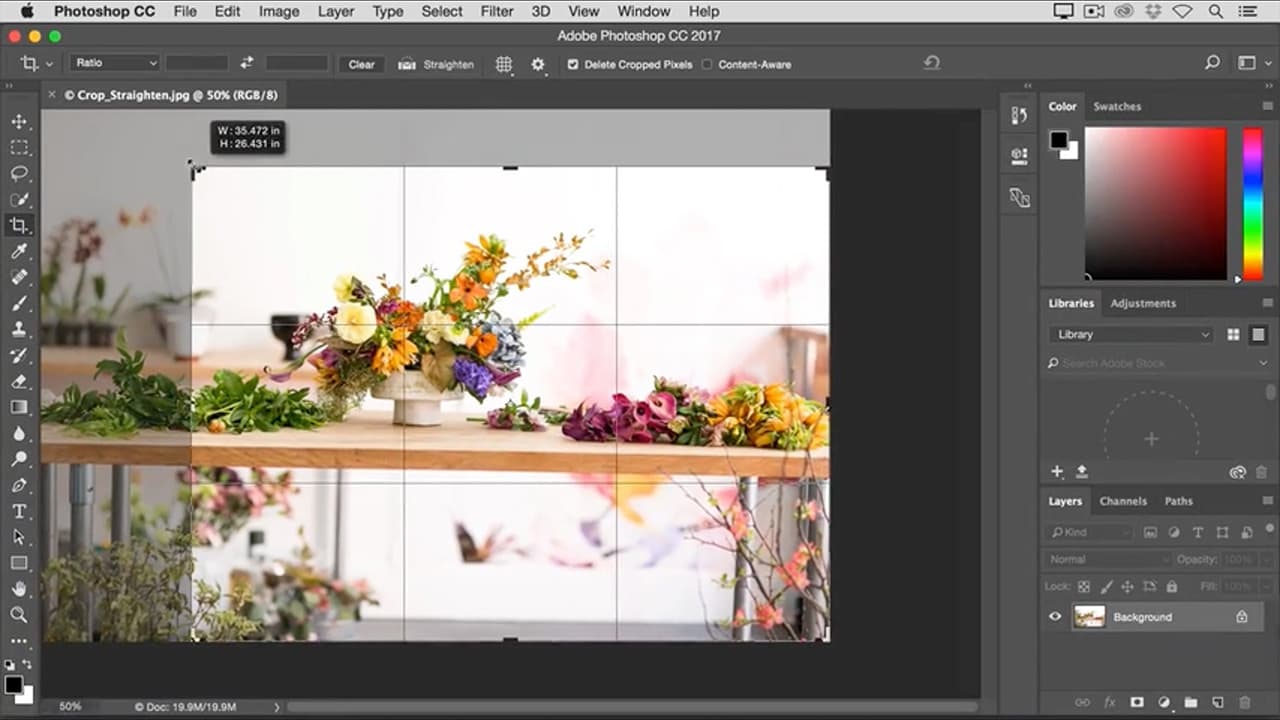Click the foreground color swatch in toolbar
Screen dimensions: 1280x720
tap(14, 685)
